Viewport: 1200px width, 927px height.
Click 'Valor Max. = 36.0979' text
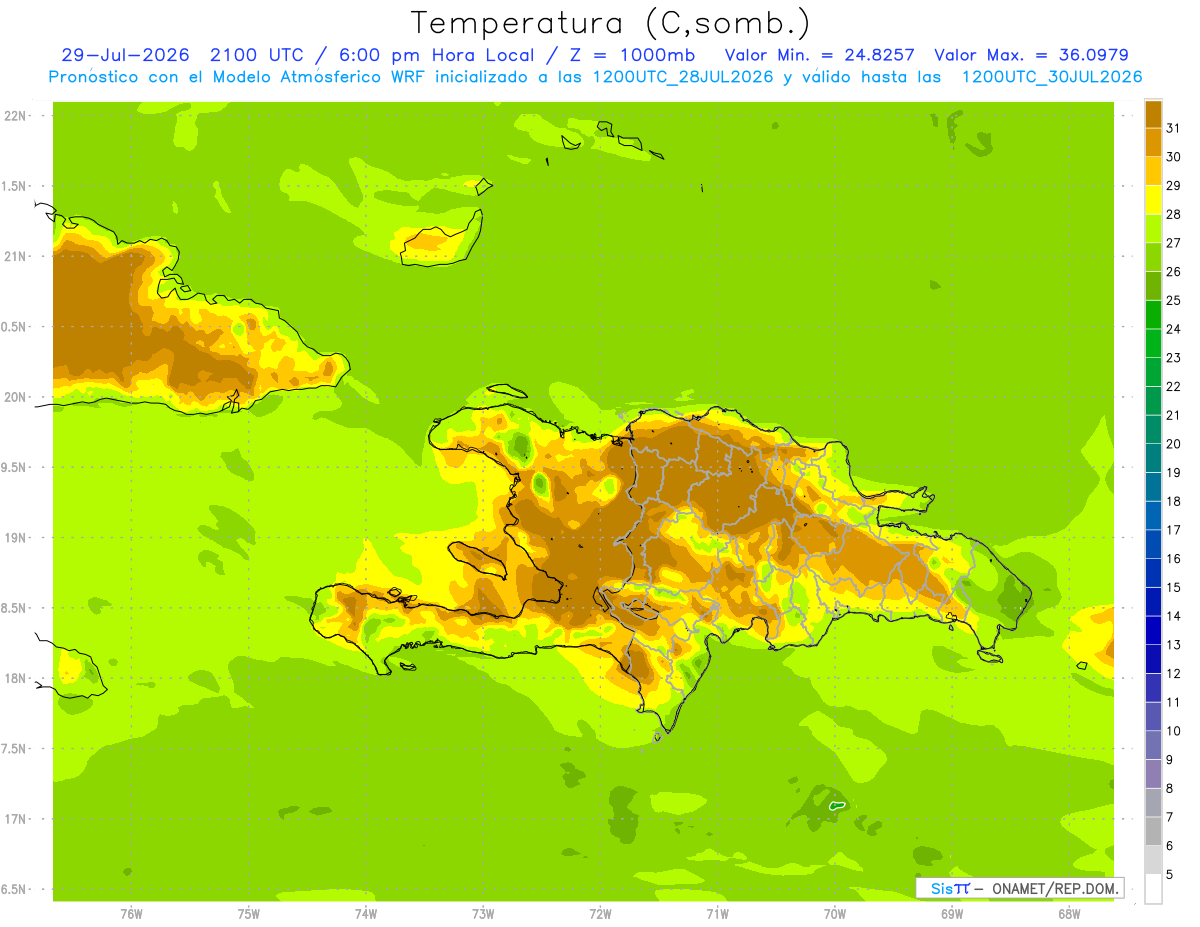point(1031,55)
